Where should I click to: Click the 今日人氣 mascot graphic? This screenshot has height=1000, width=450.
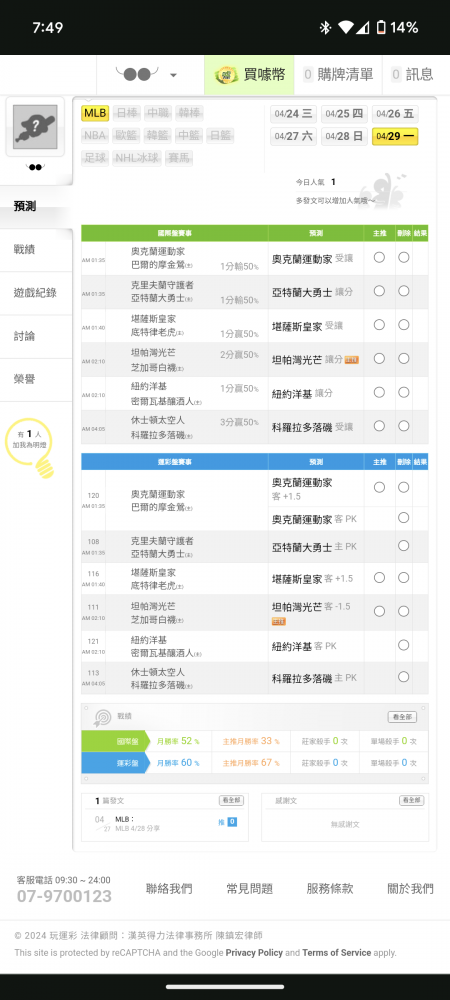coord(382,191)
